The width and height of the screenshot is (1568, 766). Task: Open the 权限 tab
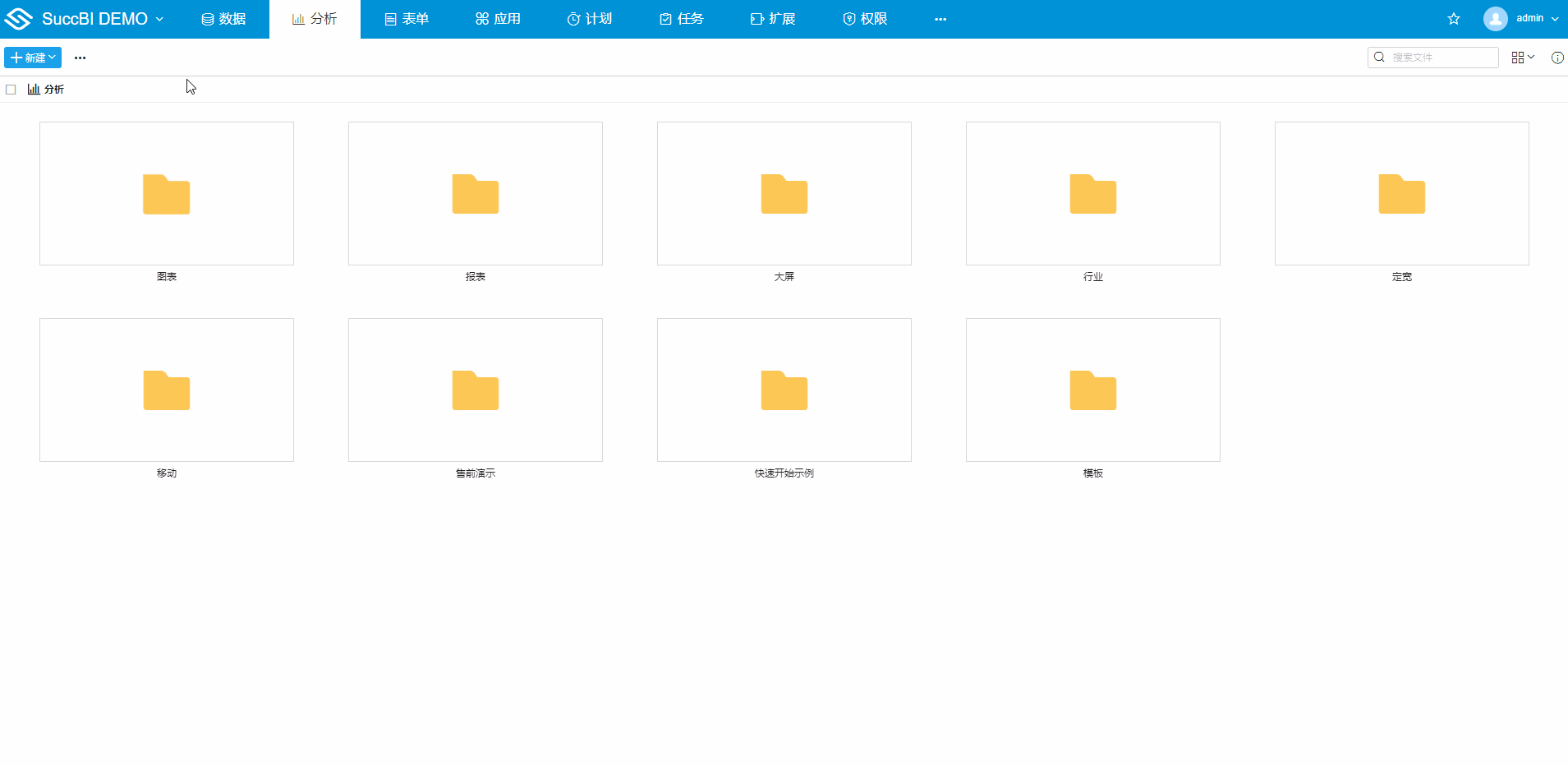click(865, 19)
